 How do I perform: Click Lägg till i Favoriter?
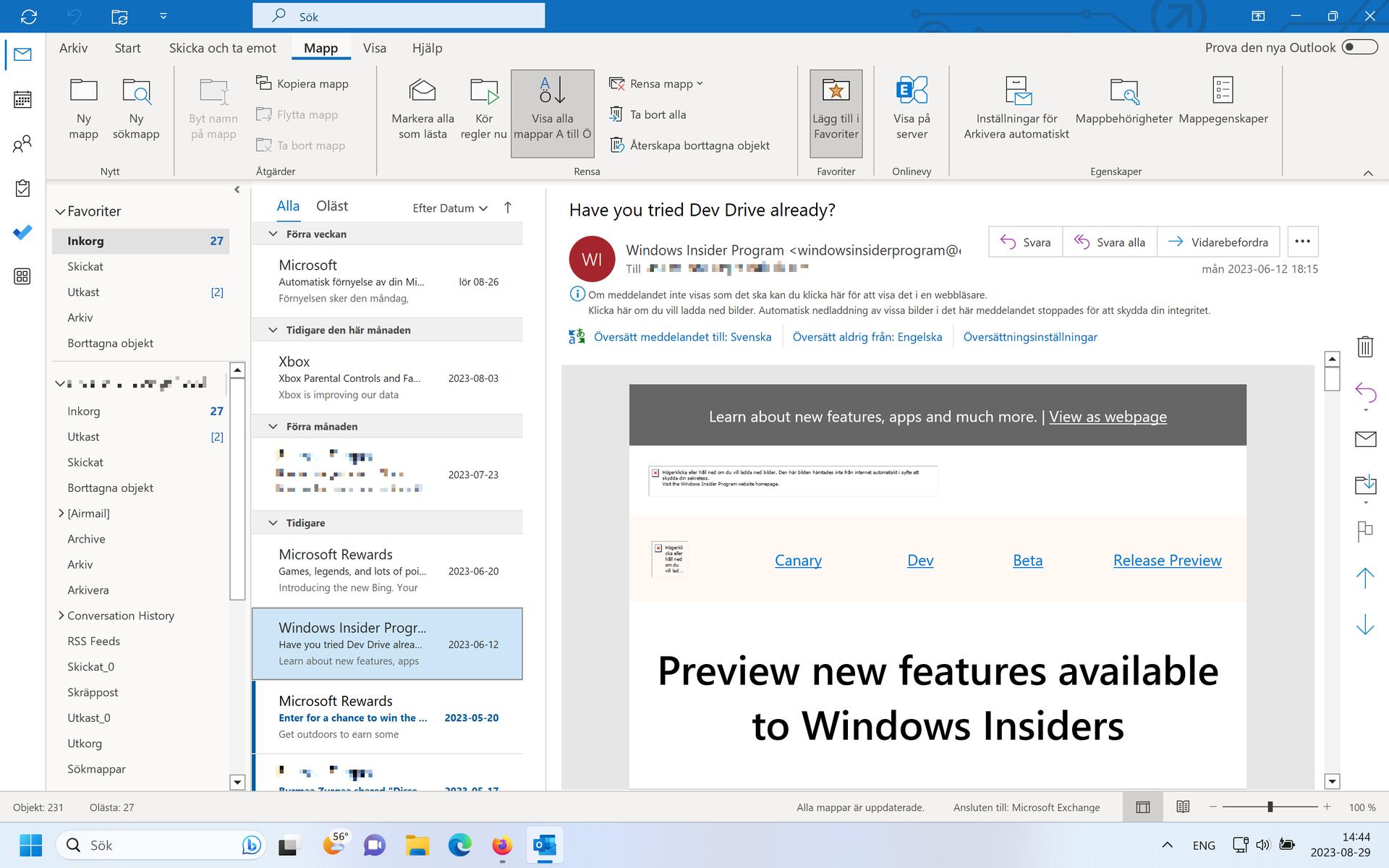836,109
